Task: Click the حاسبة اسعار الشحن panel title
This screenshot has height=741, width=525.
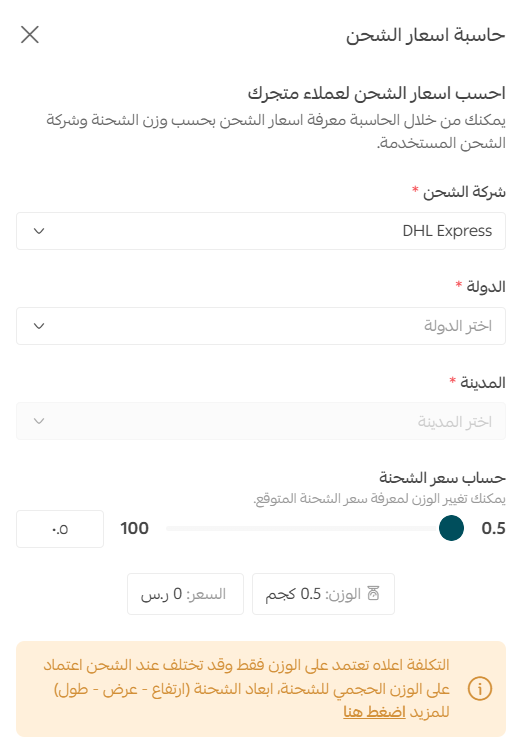Action: [x=425, y=35]
